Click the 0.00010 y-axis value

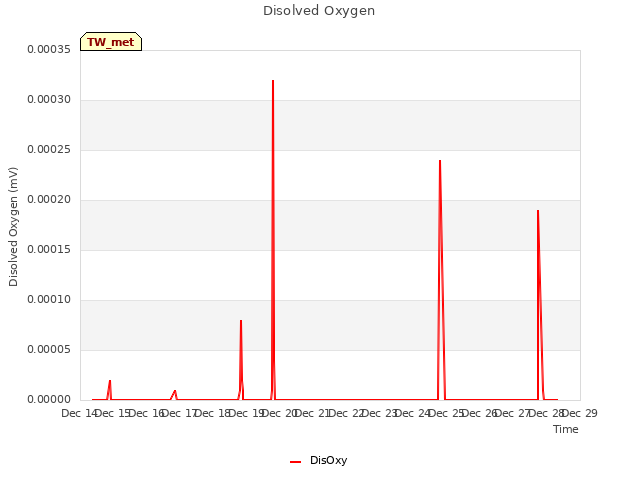point(49,300)
